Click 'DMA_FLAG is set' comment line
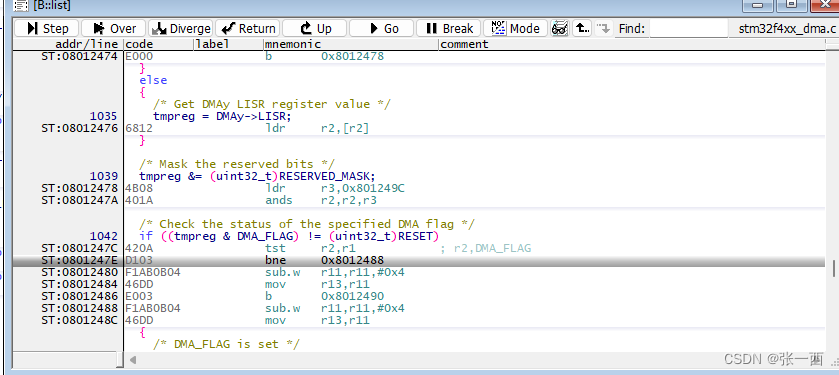Image resolution: width=839 pixels, height=375 pixels. 226,344
